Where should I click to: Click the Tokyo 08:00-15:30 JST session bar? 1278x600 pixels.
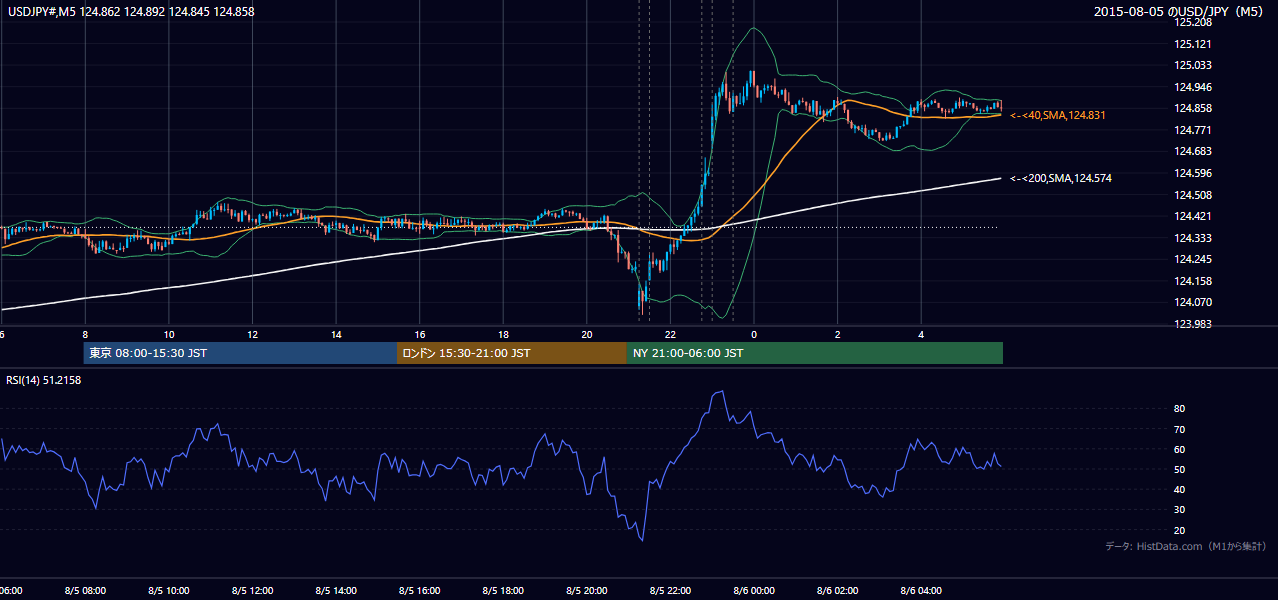(x=240, y=353)
